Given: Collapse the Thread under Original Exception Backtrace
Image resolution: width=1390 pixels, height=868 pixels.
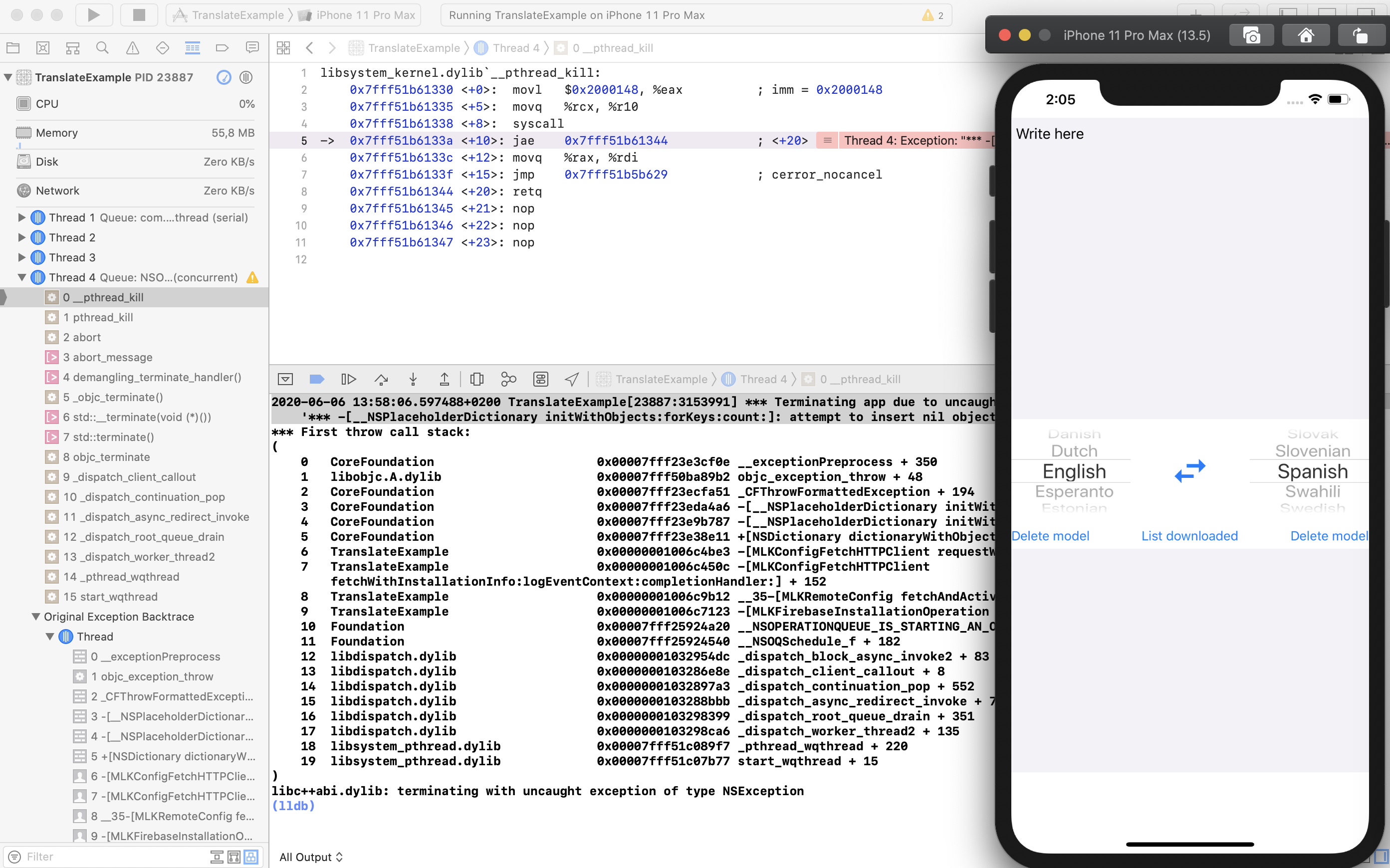Looking at the screenshot, I should point(50,637).
